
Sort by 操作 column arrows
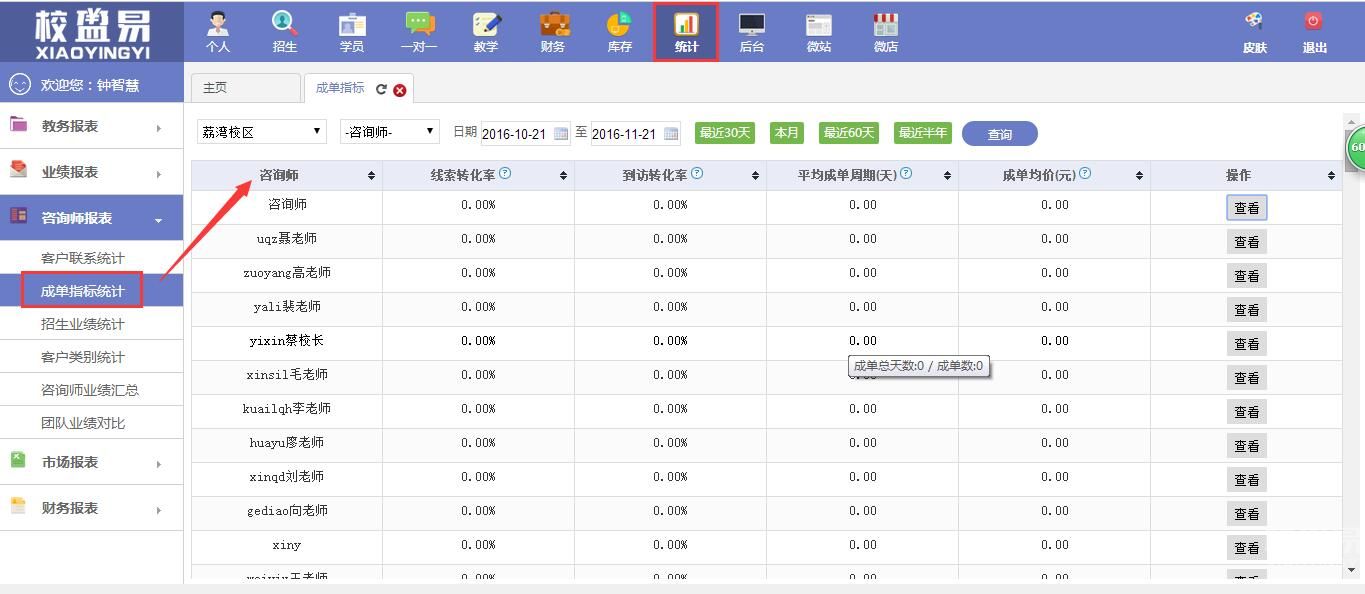(1331, 176)
